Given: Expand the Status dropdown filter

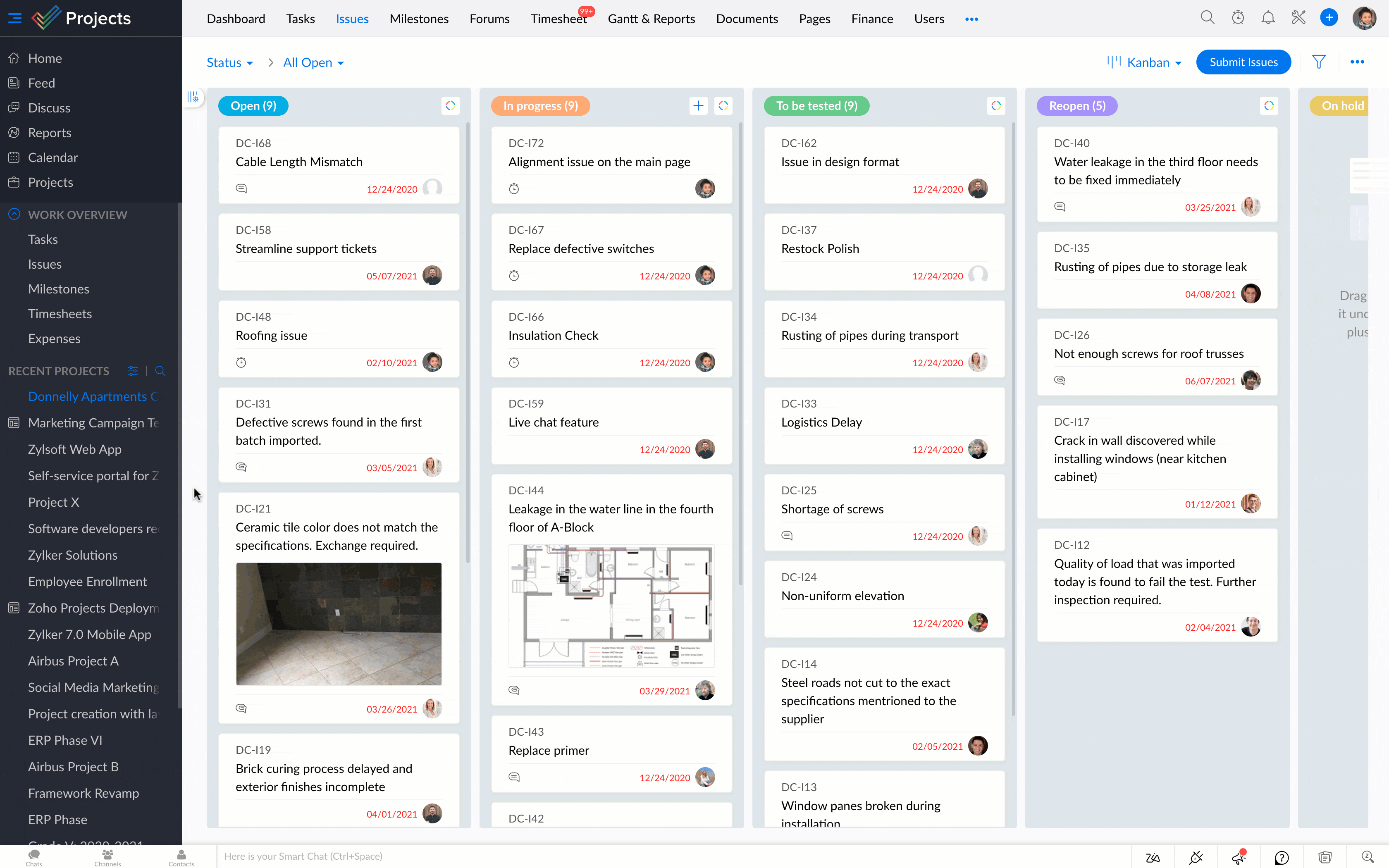Looking at the screenshot, I should pyautogui.click(x=228, y=62).
